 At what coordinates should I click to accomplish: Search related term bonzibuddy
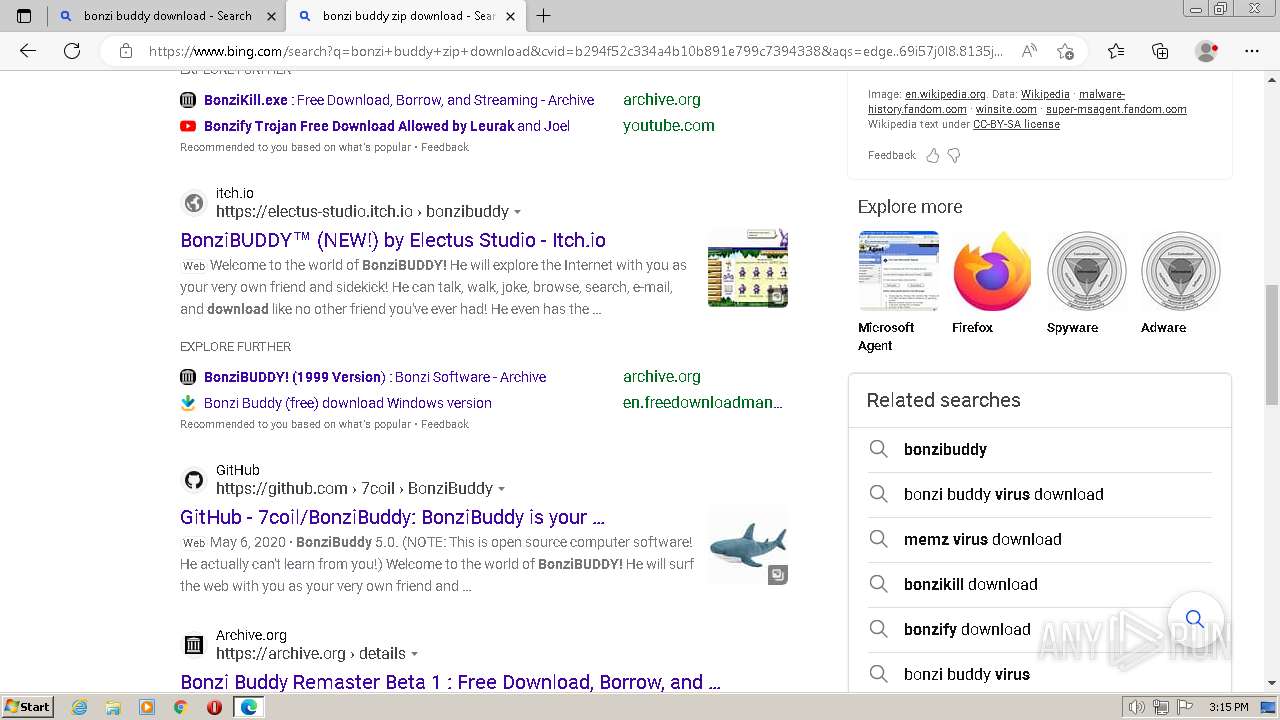tap(1040, 450)
